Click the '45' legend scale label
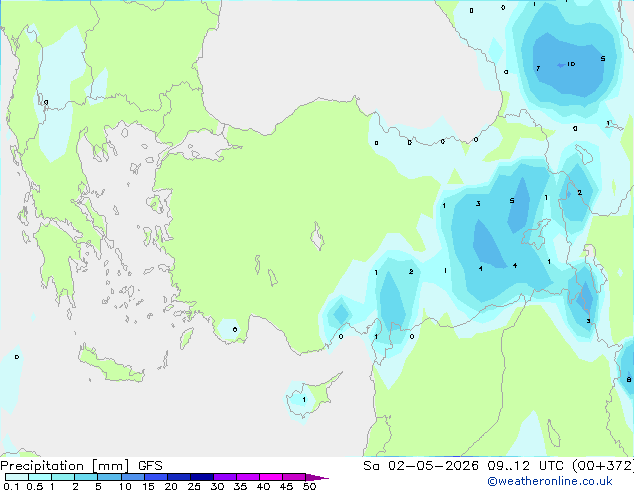 point(286,486)
